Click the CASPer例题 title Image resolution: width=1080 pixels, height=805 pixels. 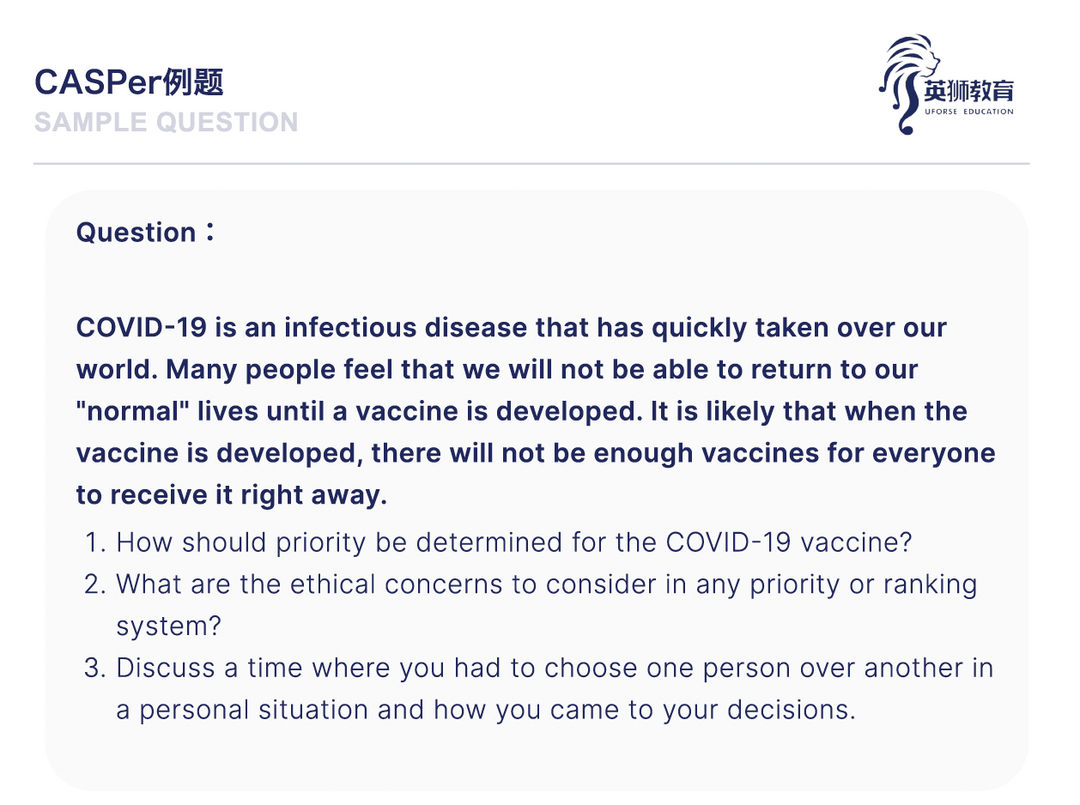(x=129, y=83)
